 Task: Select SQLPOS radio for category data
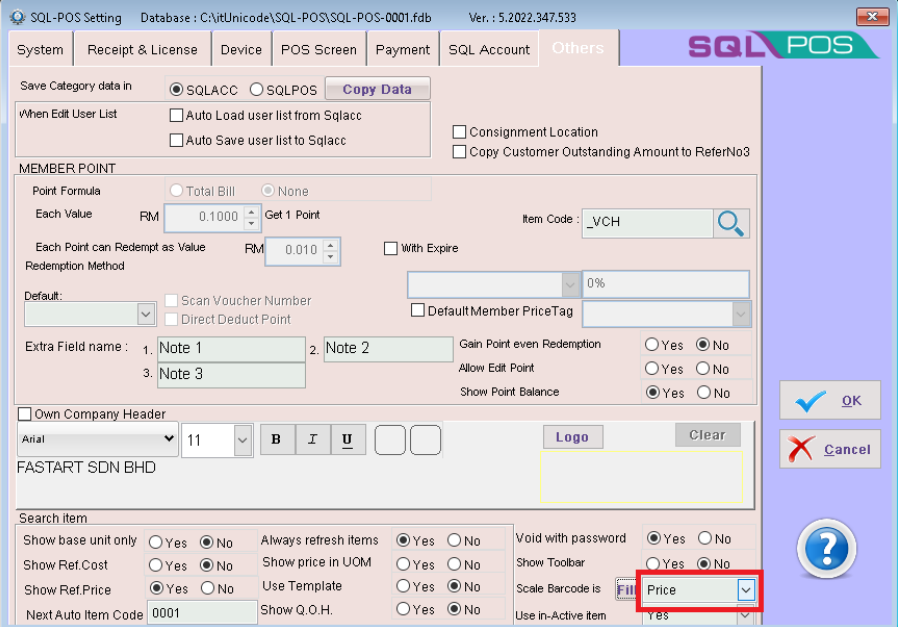[256, 89]
